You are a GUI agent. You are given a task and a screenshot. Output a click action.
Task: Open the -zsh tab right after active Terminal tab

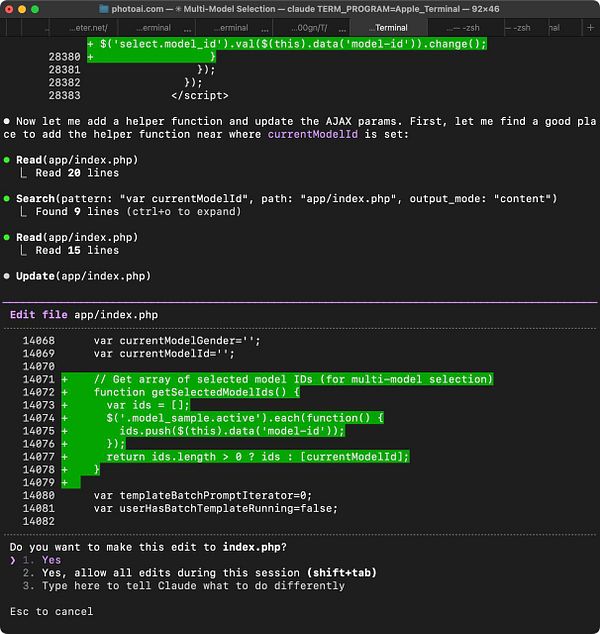pyautogui.click(x=464, y=28)
